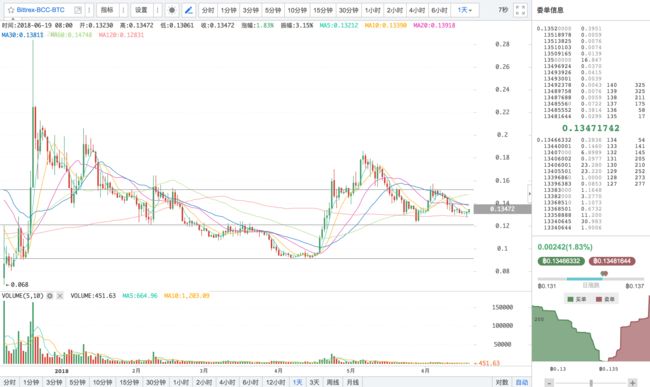
Task: Select 4小时 interval in the top toolbar
Action: (x=417, y=10)
